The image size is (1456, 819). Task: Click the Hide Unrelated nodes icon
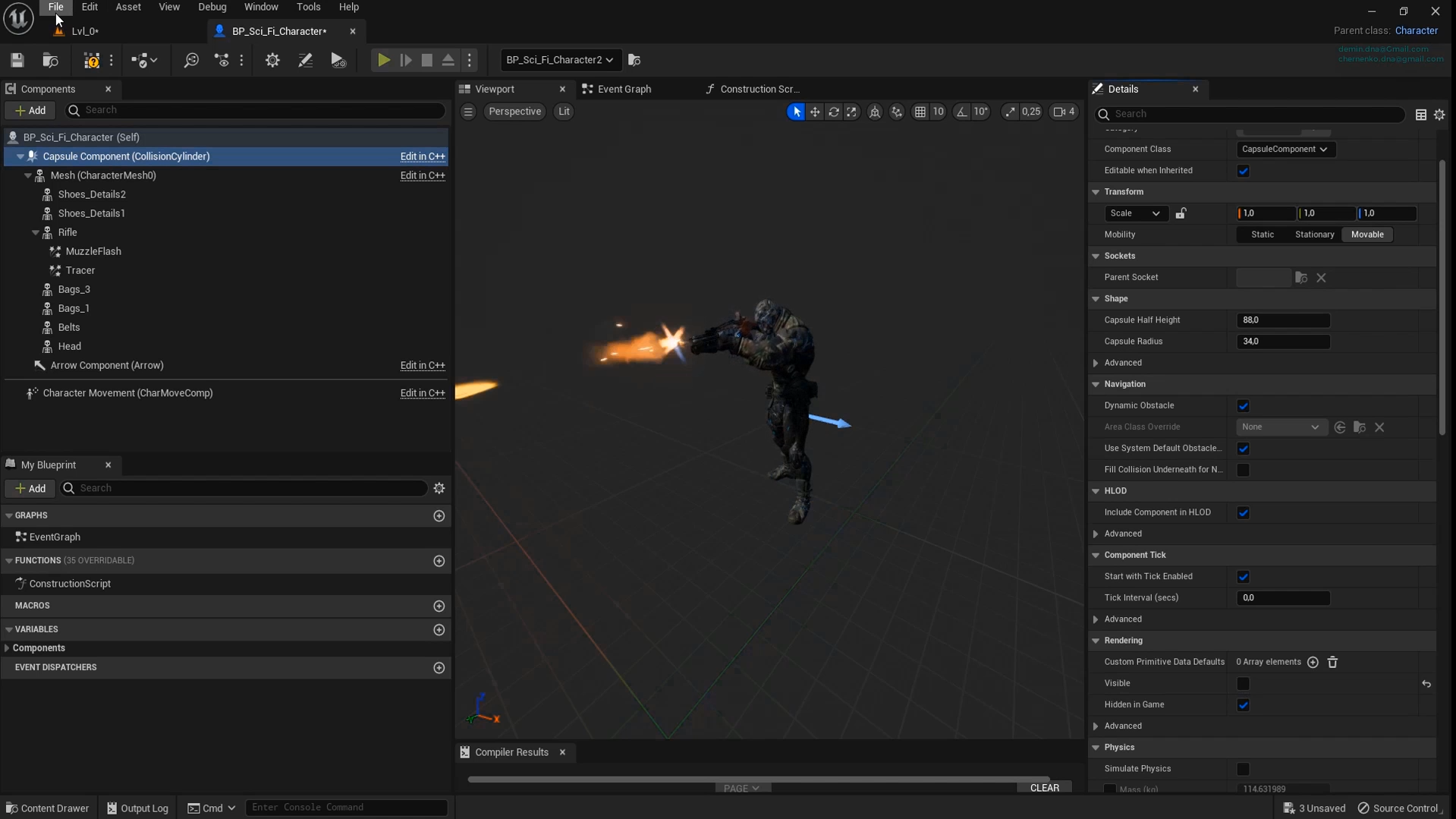222,60
